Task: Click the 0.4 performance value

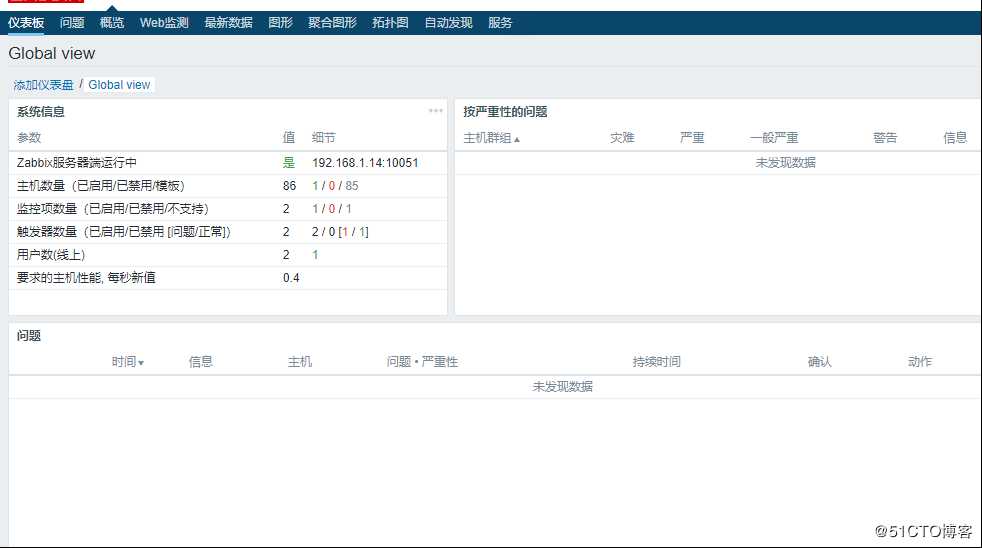Action: [291, 278]
